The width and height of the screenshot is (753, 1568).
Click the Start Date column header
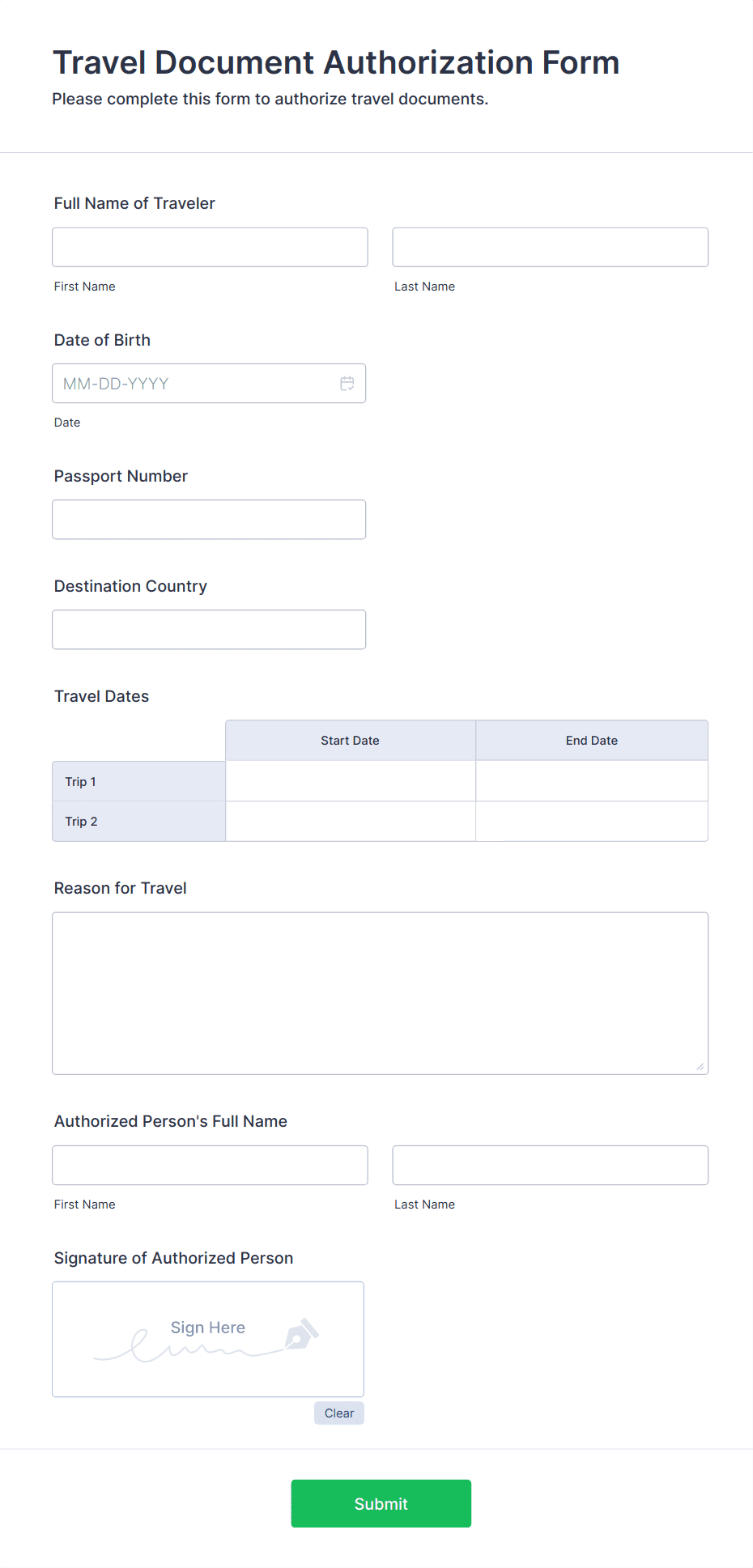pyautogui.click(x=350, y=741)
